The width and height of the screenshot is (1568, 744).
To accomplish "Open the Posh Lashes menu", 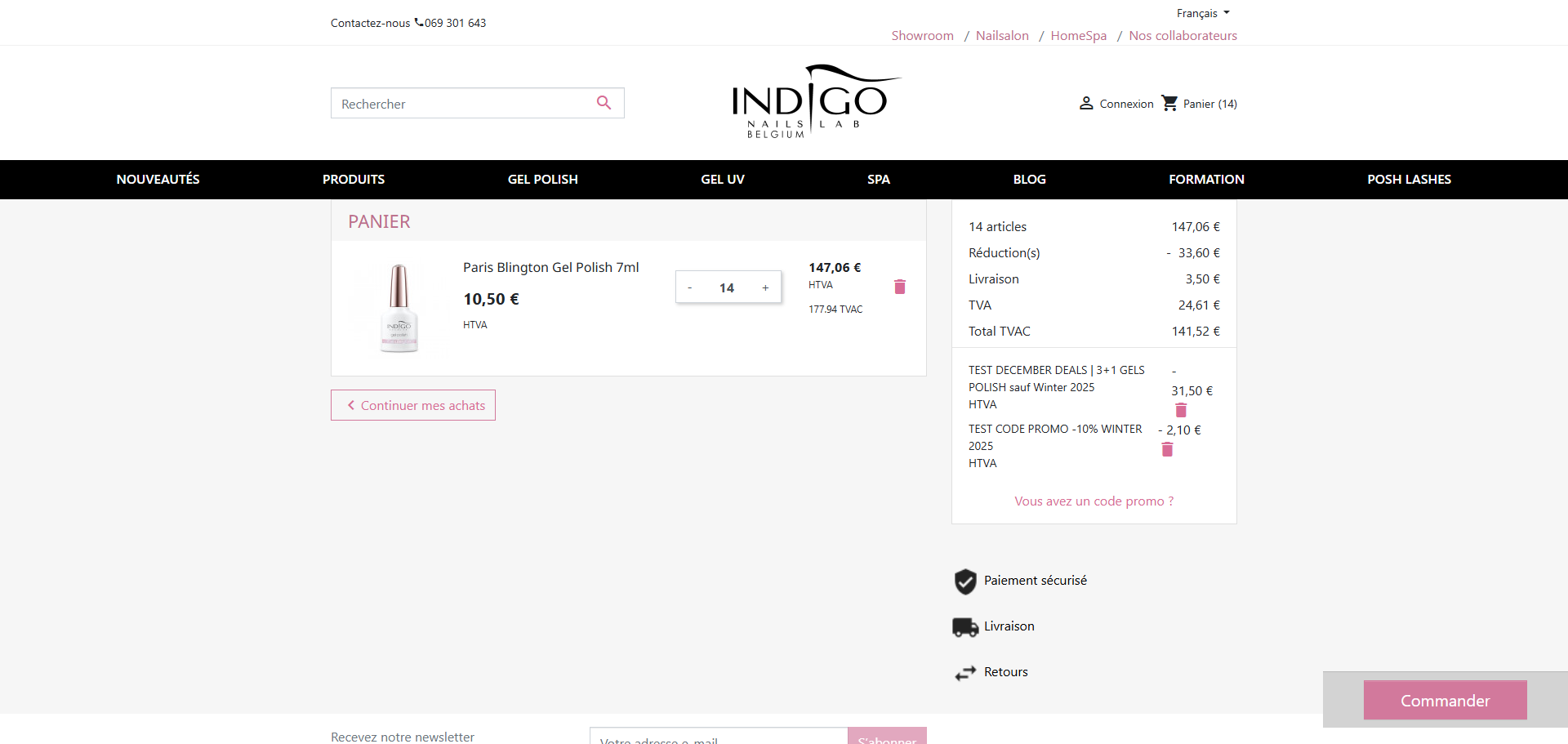I will (1410, 180).
